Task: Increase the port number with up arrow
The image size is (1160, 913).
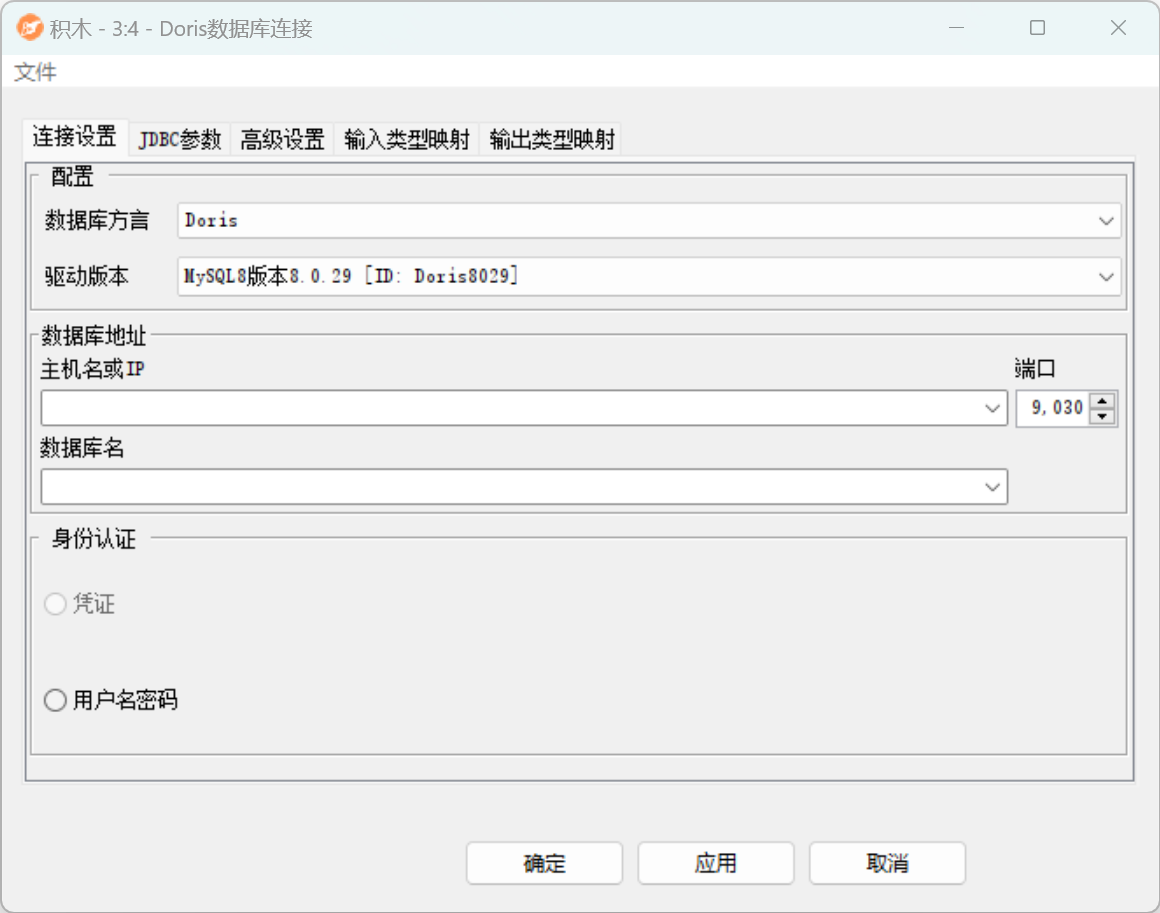Action: tap(1102, 401)
